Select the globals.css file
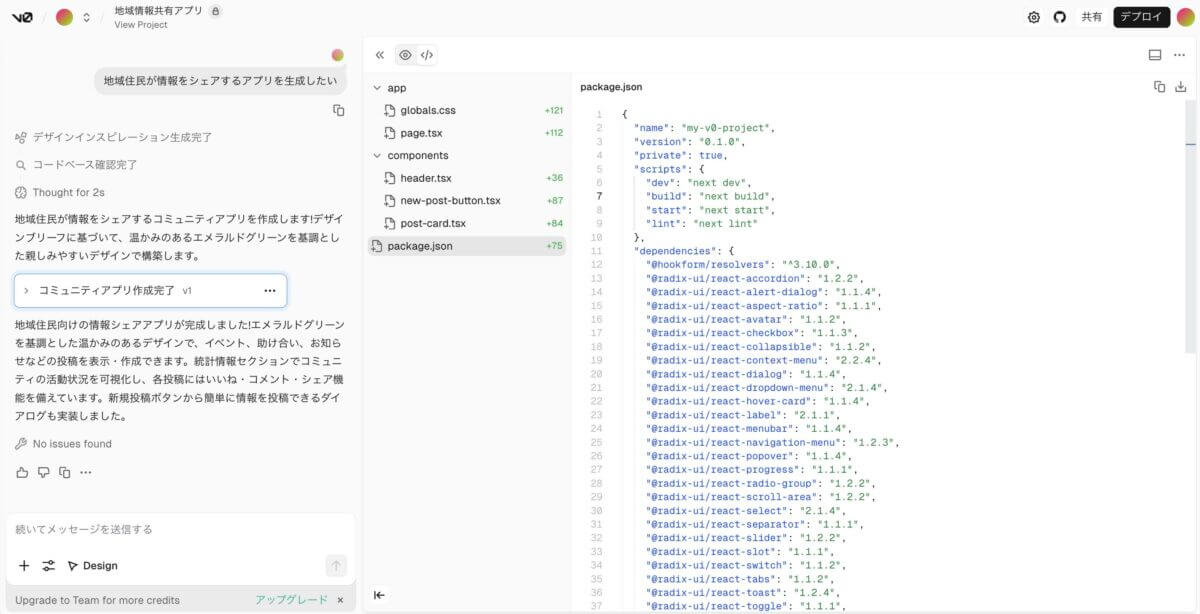Viewport: 1200px width, 614px height. tap(427, 110)
